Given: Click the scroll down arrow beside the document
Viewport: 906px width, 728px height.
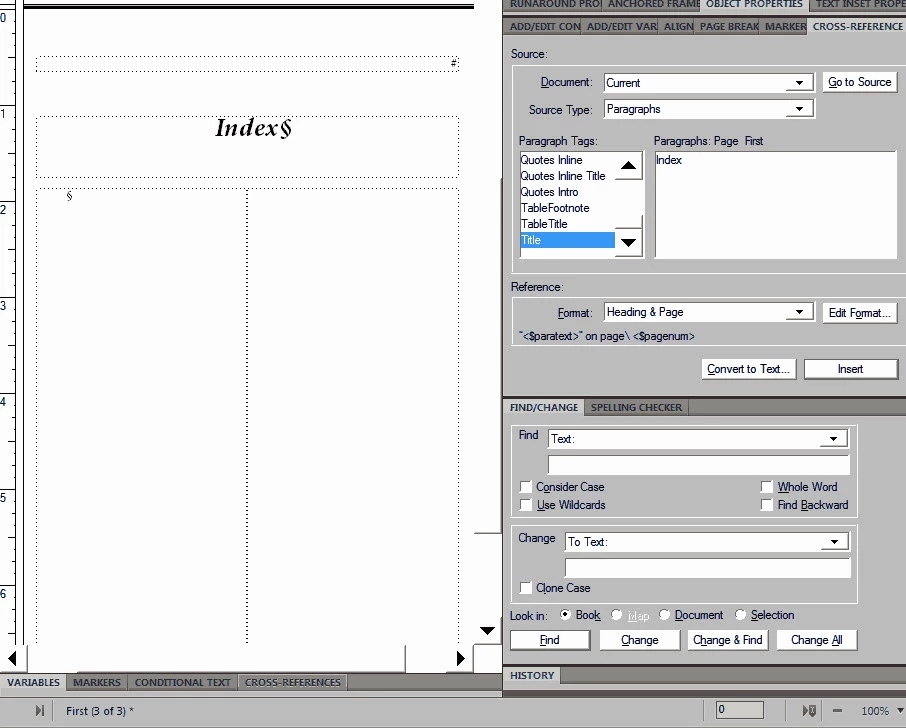Looking at the screenshot, I should pos(488,630).
